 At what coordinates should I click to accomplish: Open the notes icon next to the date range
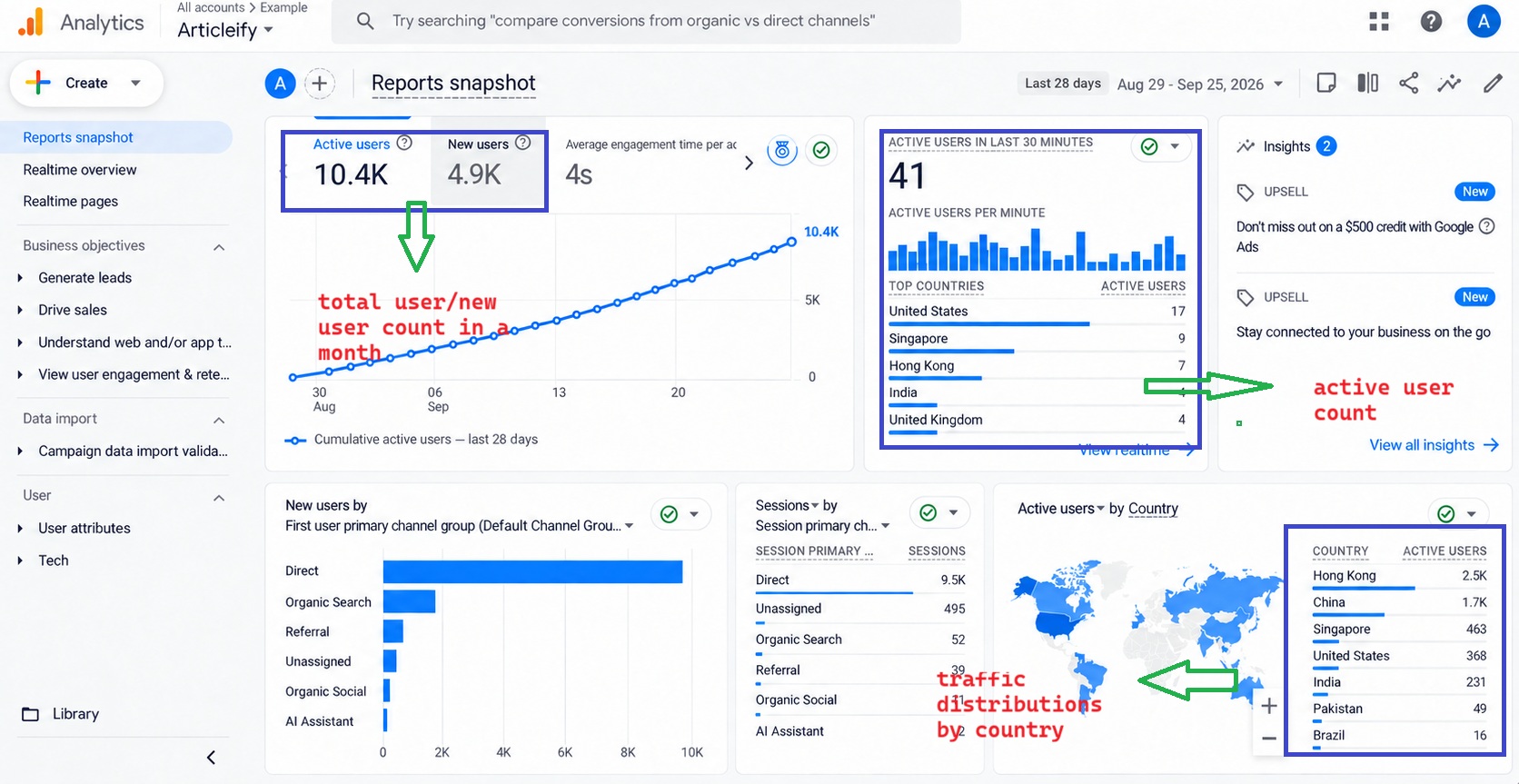(1326, 84)
